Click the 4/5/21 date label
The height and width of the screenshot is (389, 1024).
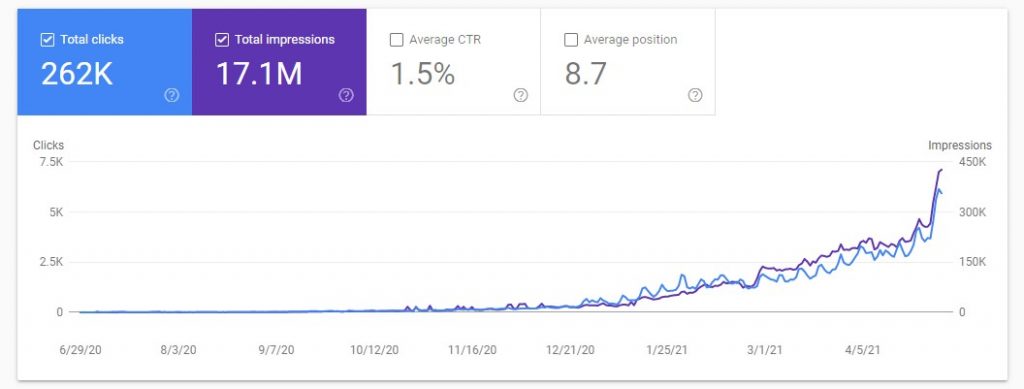[x=862, y=350]
